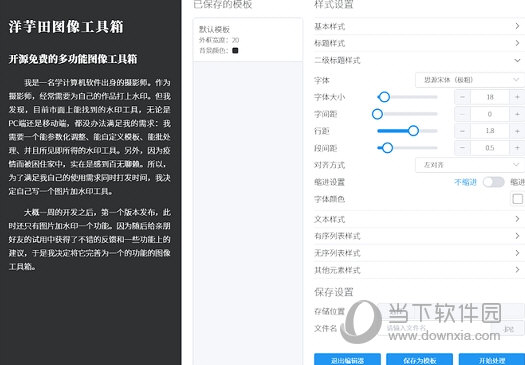Open the 字体颜色 color swatch
The image size is (525, 365).
click(x=517, y=199)
